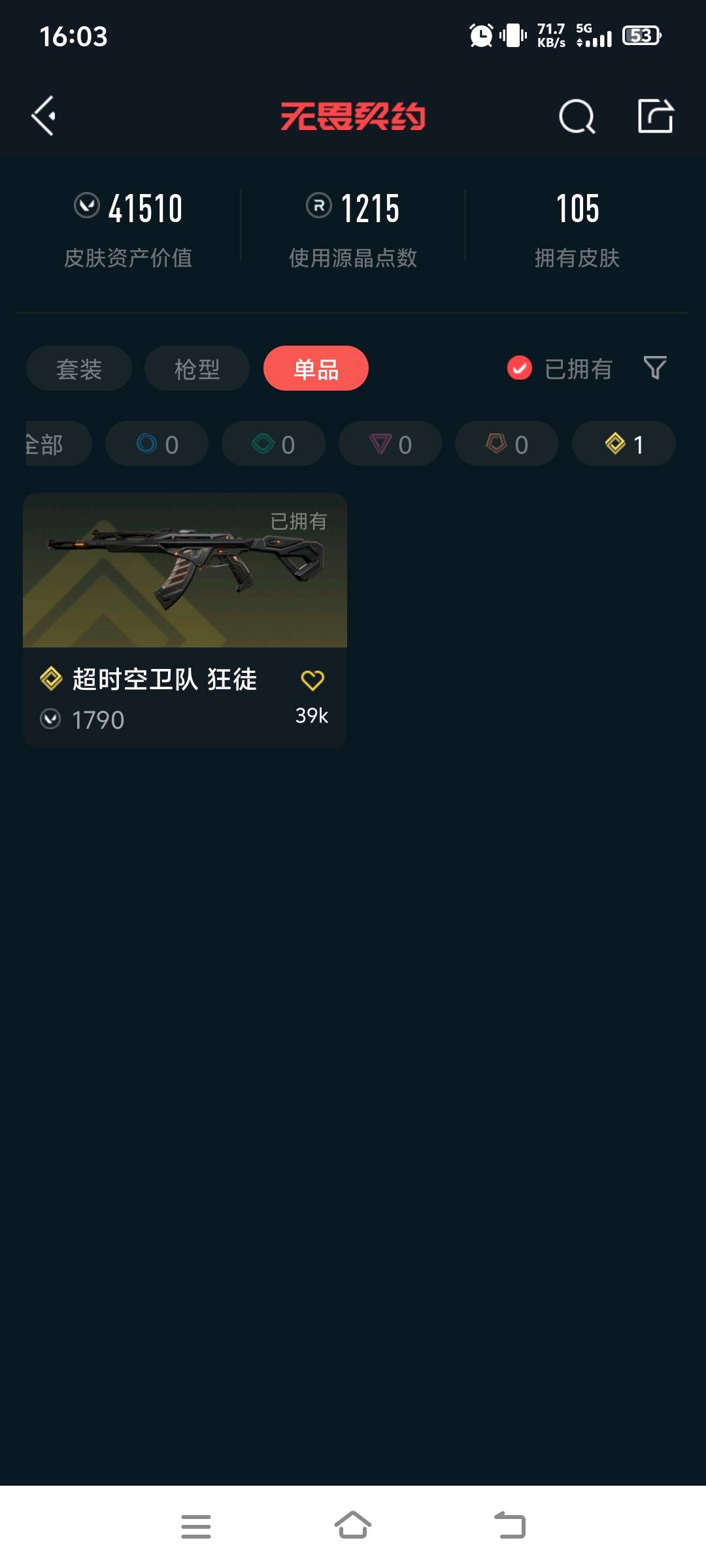Tap the 41510 皮肤资产价值 stat
706x1568 pixels.
[x=128, y=229]
